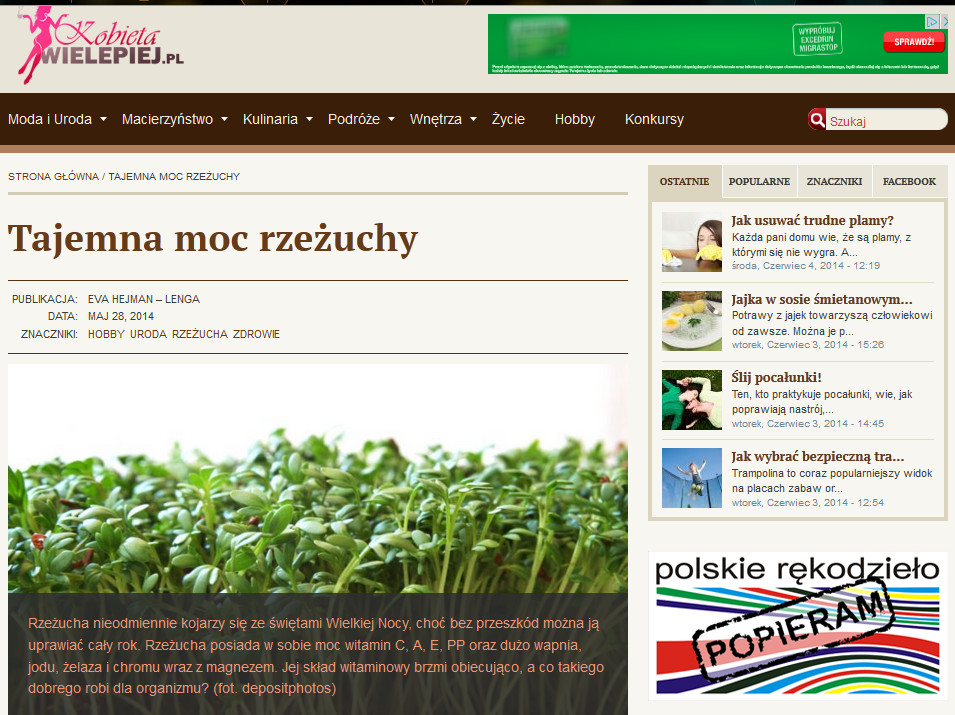Viewport: 955px width, 715px height.
Task: Switch to the Popularne tab
Action: (759, 182)
